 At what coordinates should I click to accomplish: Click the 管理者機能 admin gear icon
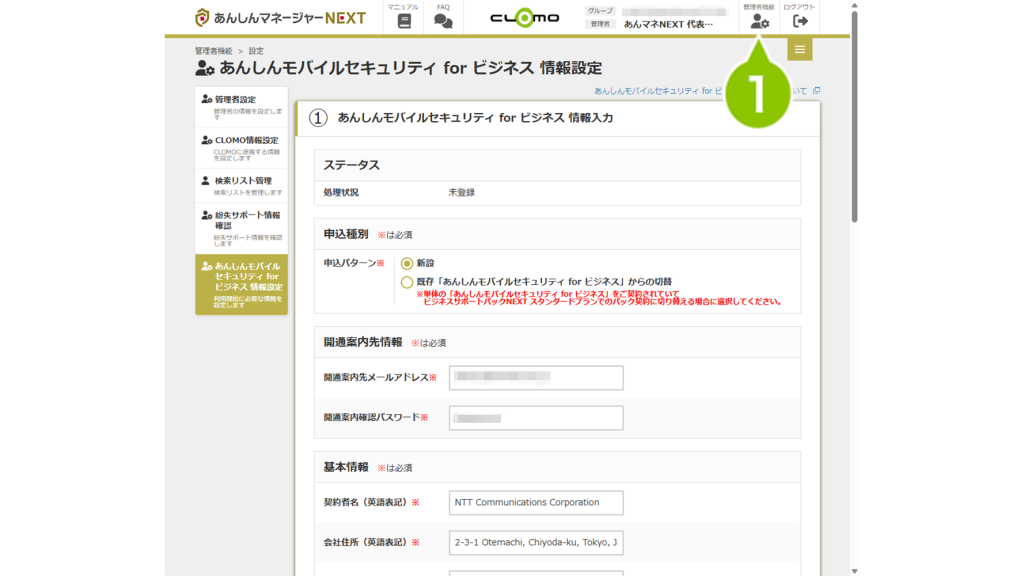tap(759, 22)
